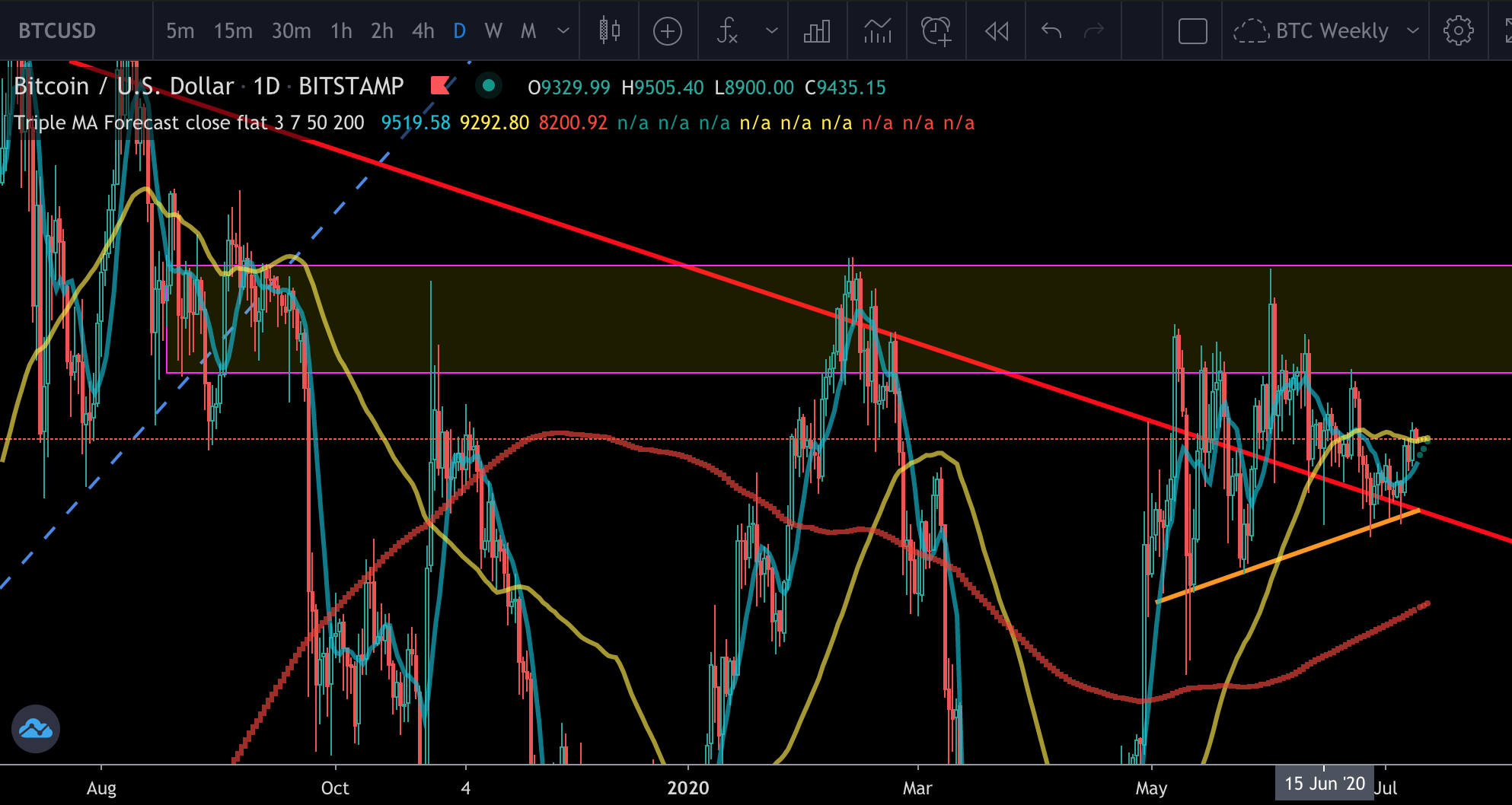Image resolution: width=1512 pixels, height=805 pixels.
Task: Click the 9519.58 indicator value
Action: click(x=416, y=123)
